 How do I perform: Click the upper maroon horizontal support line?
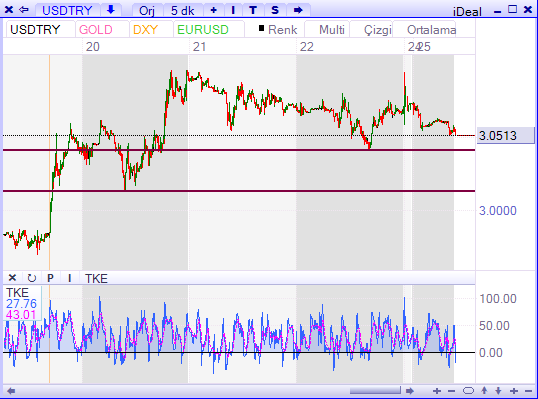point(239,150)
